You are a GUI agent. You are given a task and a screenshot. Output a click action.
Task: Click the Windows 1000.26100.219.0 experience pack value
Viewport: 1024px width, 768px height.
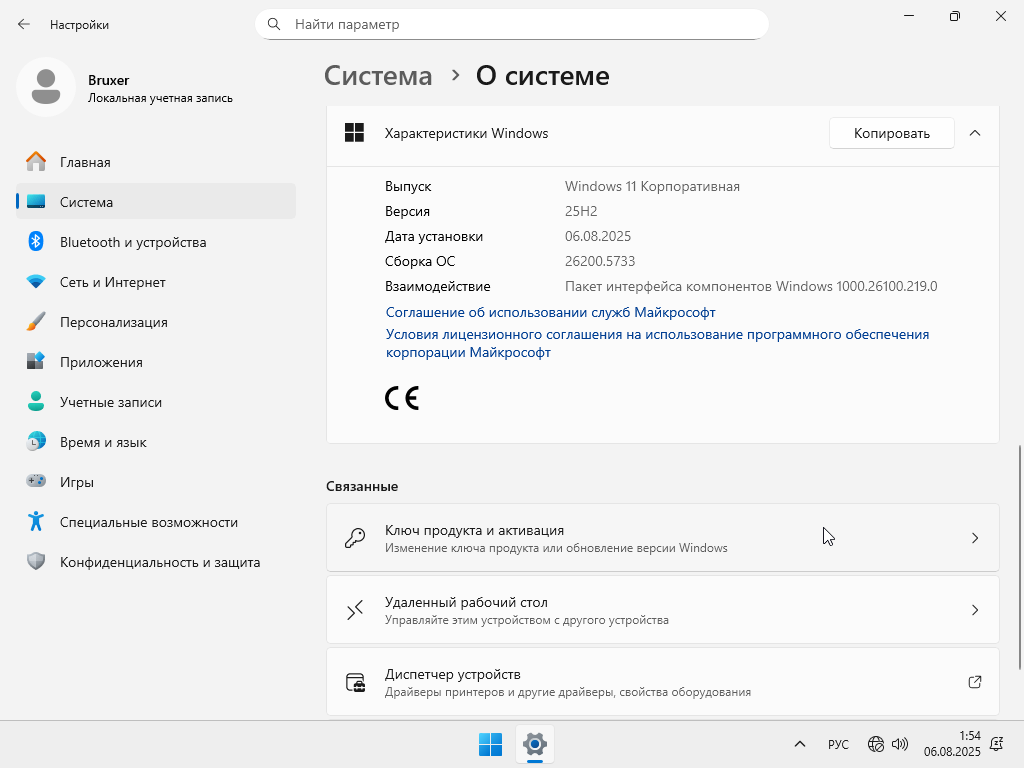pyautogui.click(x=751, y=286)
